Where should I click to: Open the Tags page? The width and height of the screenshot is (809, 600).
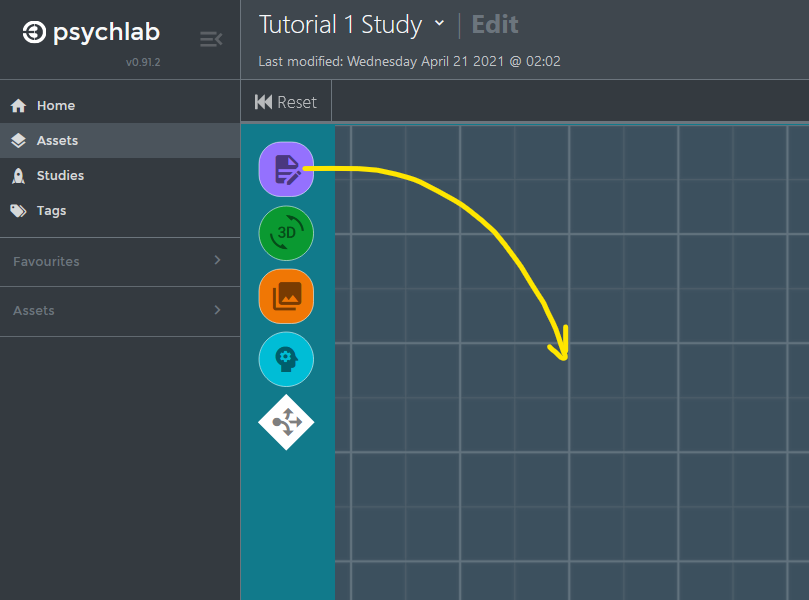click(51, 211)
